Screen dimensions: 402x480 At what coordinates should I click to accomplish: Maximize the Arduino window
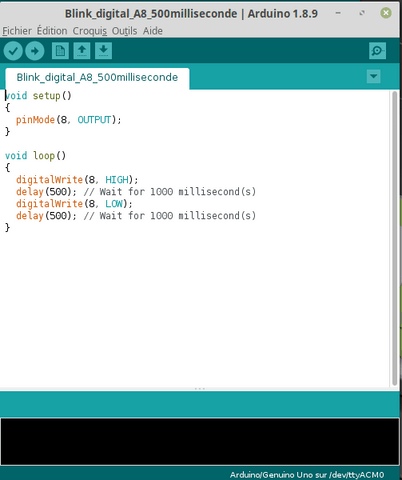click(x=362, y=13)
